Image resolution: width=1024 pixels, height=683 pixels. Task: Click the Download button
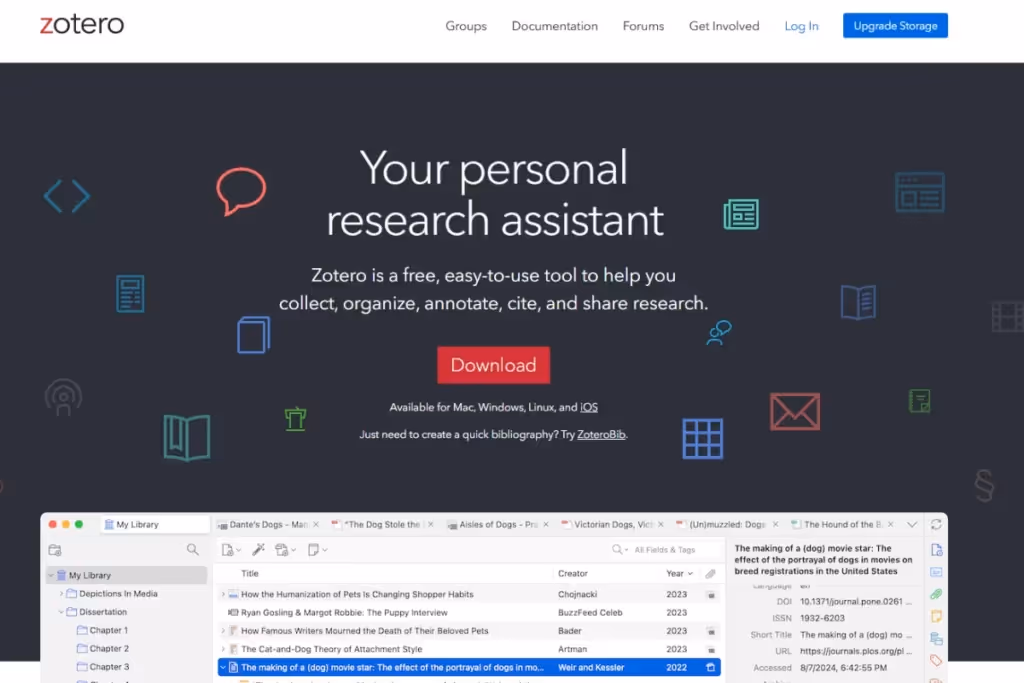[x=493, y=364]
